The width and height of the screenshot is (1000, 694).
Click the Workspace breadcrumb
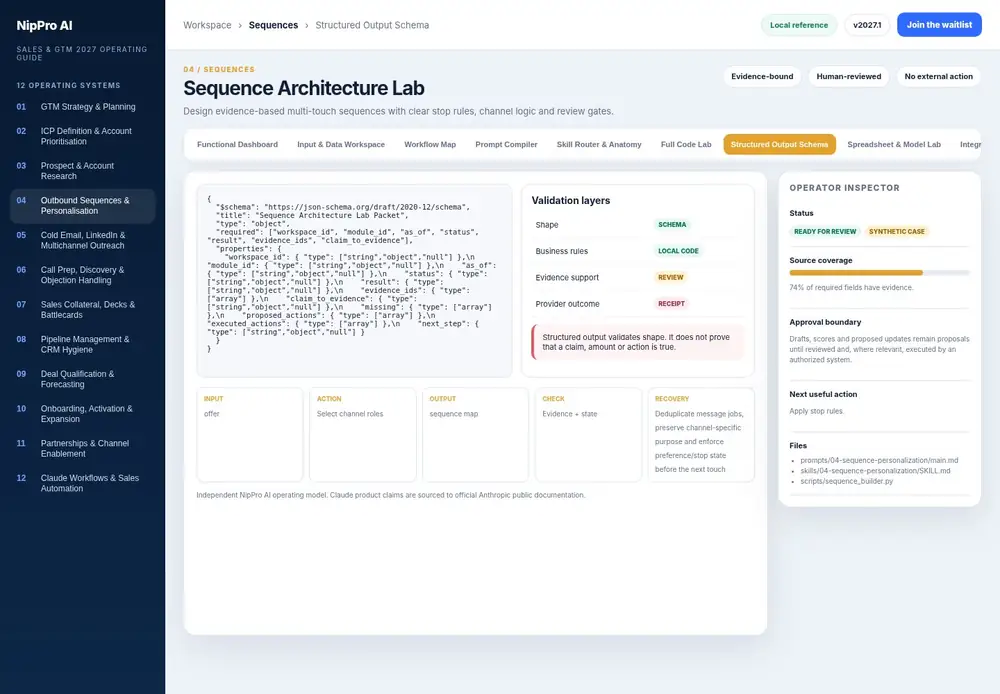click(x=207, y=25)
